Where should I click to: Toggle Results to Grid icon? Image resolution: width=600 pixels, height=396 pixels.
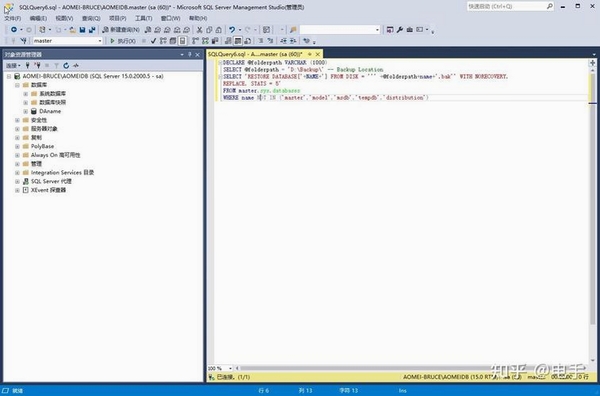238,41
